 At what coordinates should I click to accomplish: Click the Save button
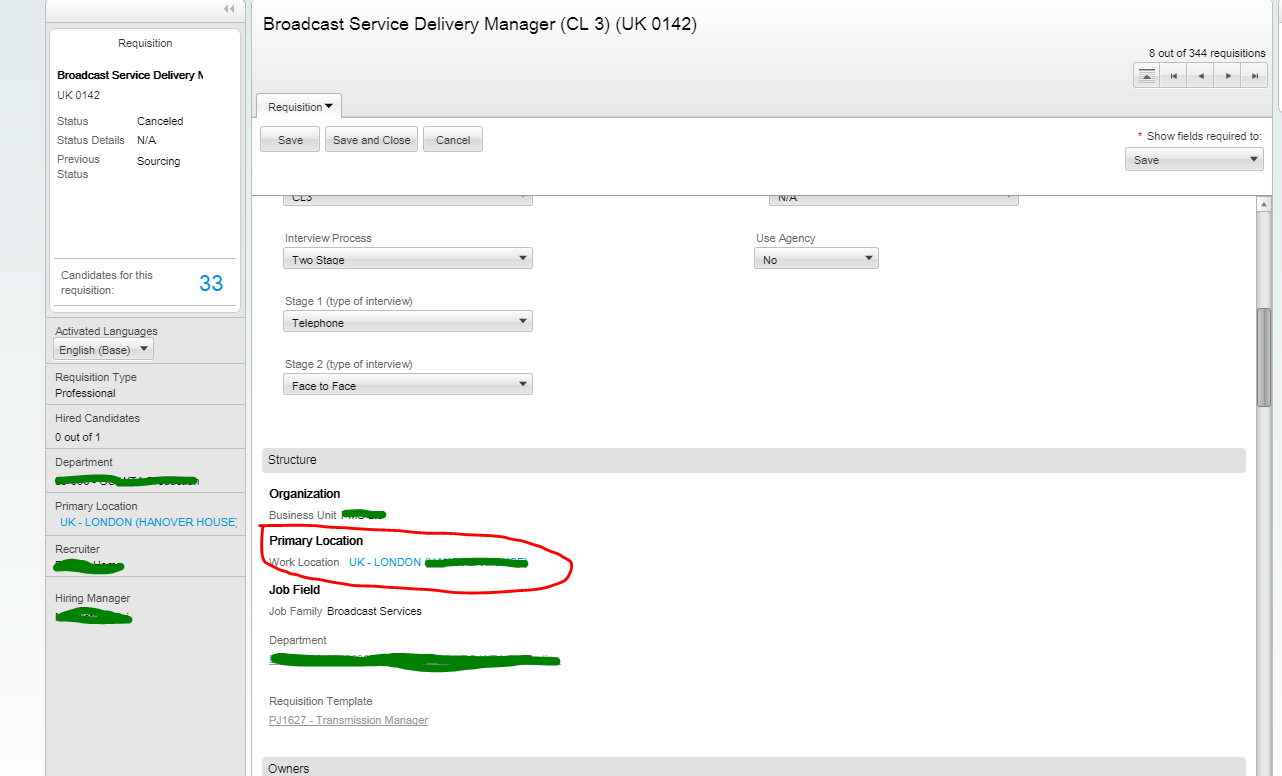tap(289, 139)
